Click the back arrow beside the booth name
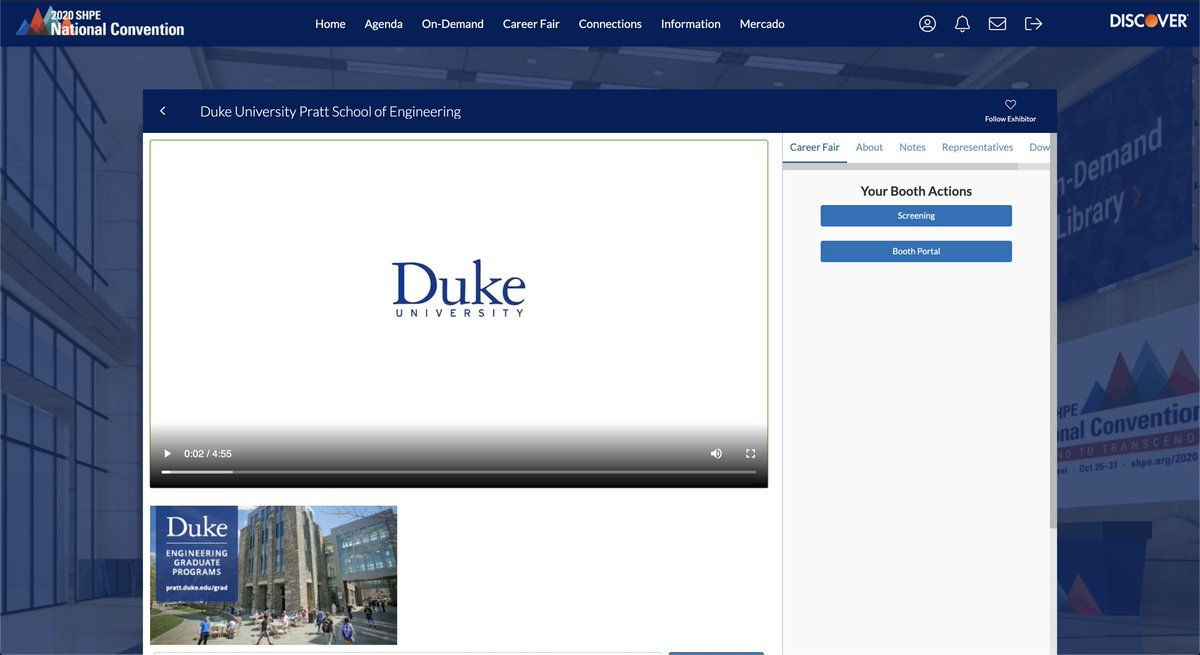The height and width of the screenshot is (655, 1200). (163, 110)
